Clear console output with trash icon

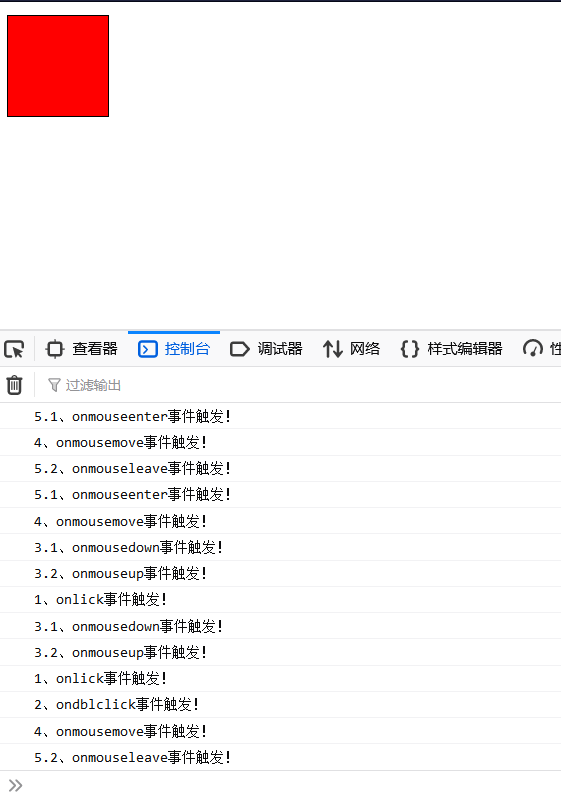click(x=14, y=385)
